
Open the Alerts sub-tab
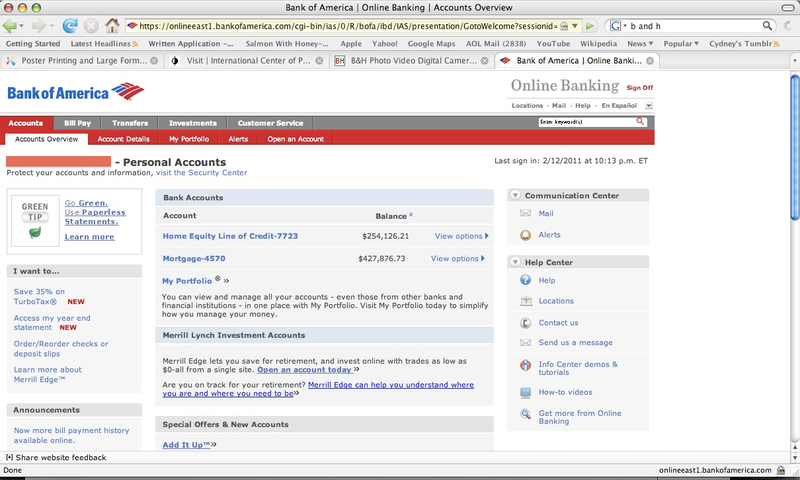238,139
